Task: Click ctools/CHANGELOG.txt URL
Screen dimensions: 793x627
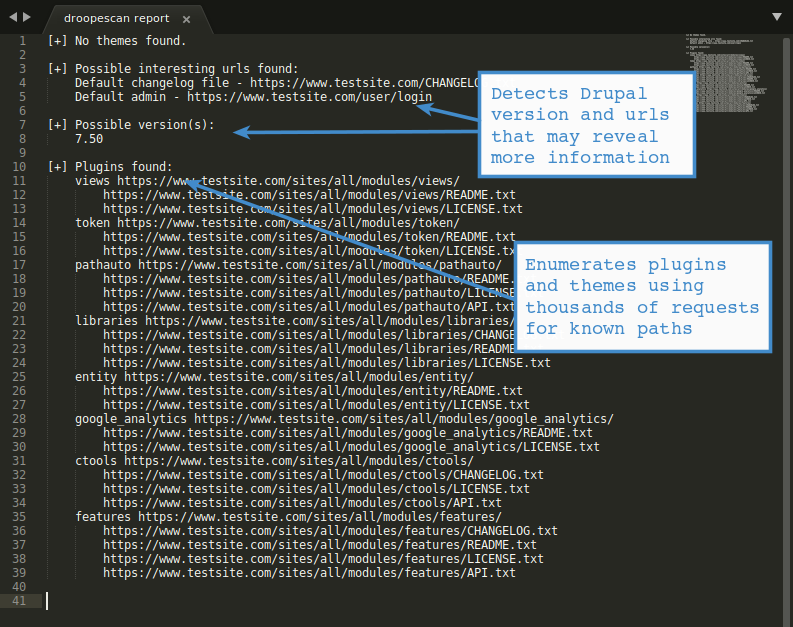Action: (323, 475)
